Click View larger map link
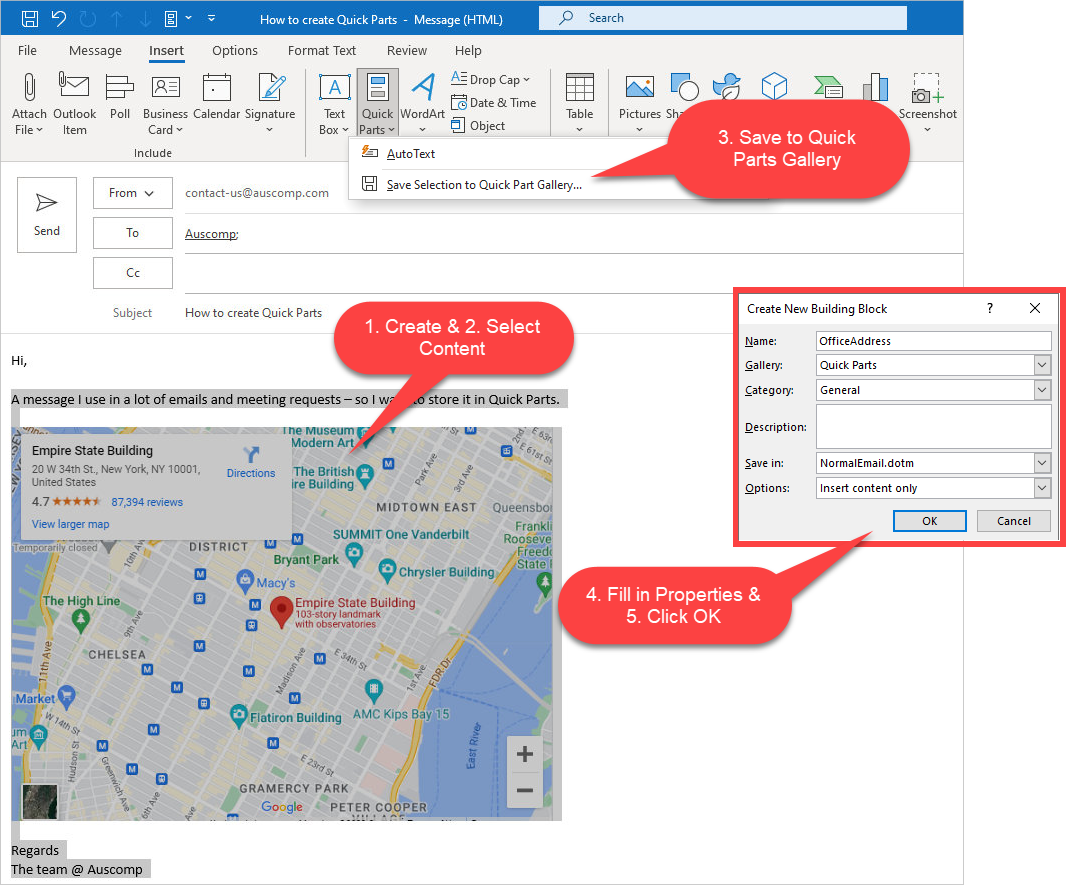 [70, 524]
